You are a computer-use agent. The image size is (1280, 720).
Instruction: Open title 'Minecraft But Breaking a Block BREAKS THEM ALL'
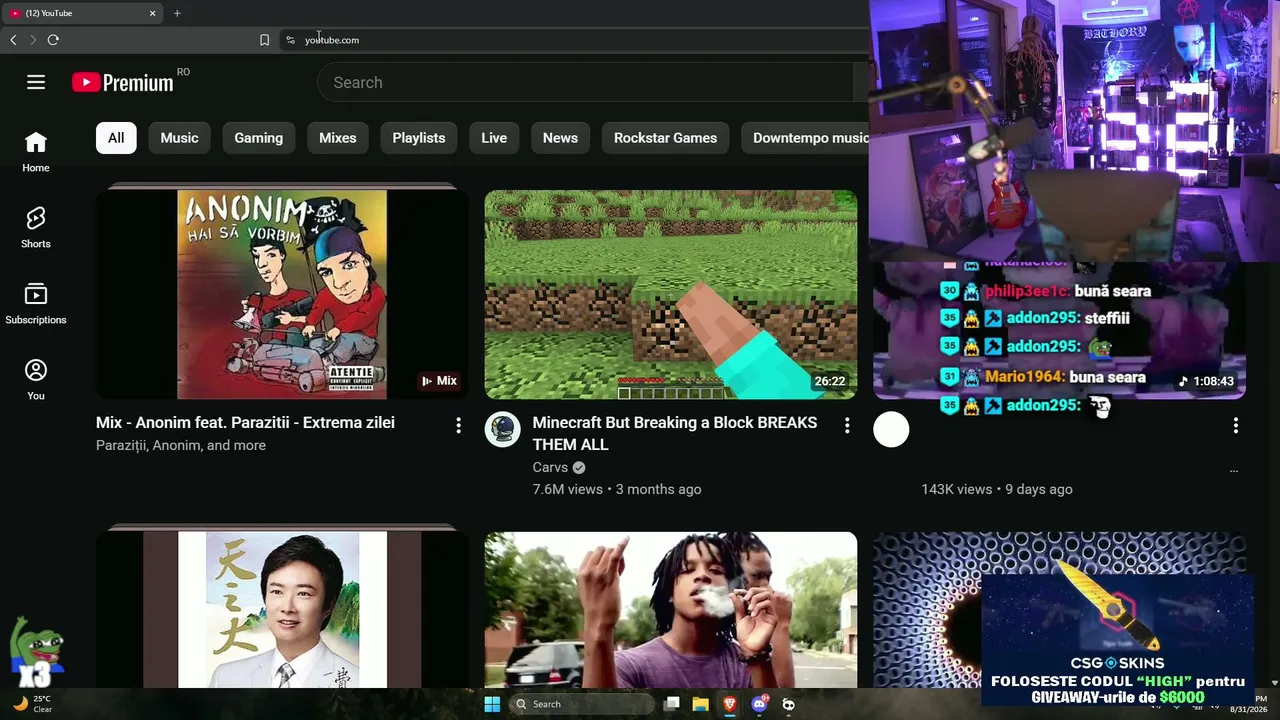(675, 434)
